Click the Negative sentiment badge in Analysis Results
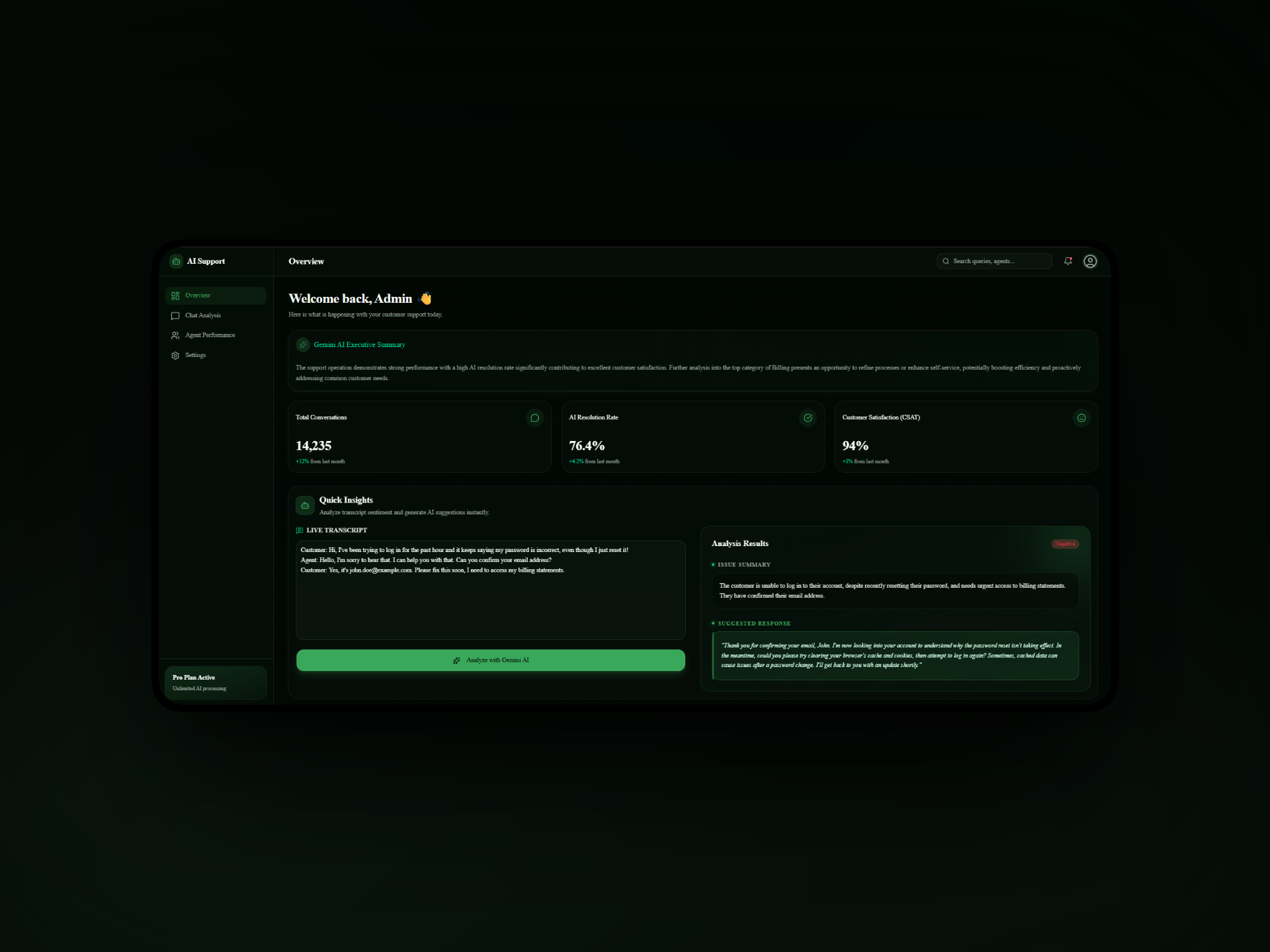The width and height of the screenshot is (1270, 952). click(1065, 543)
